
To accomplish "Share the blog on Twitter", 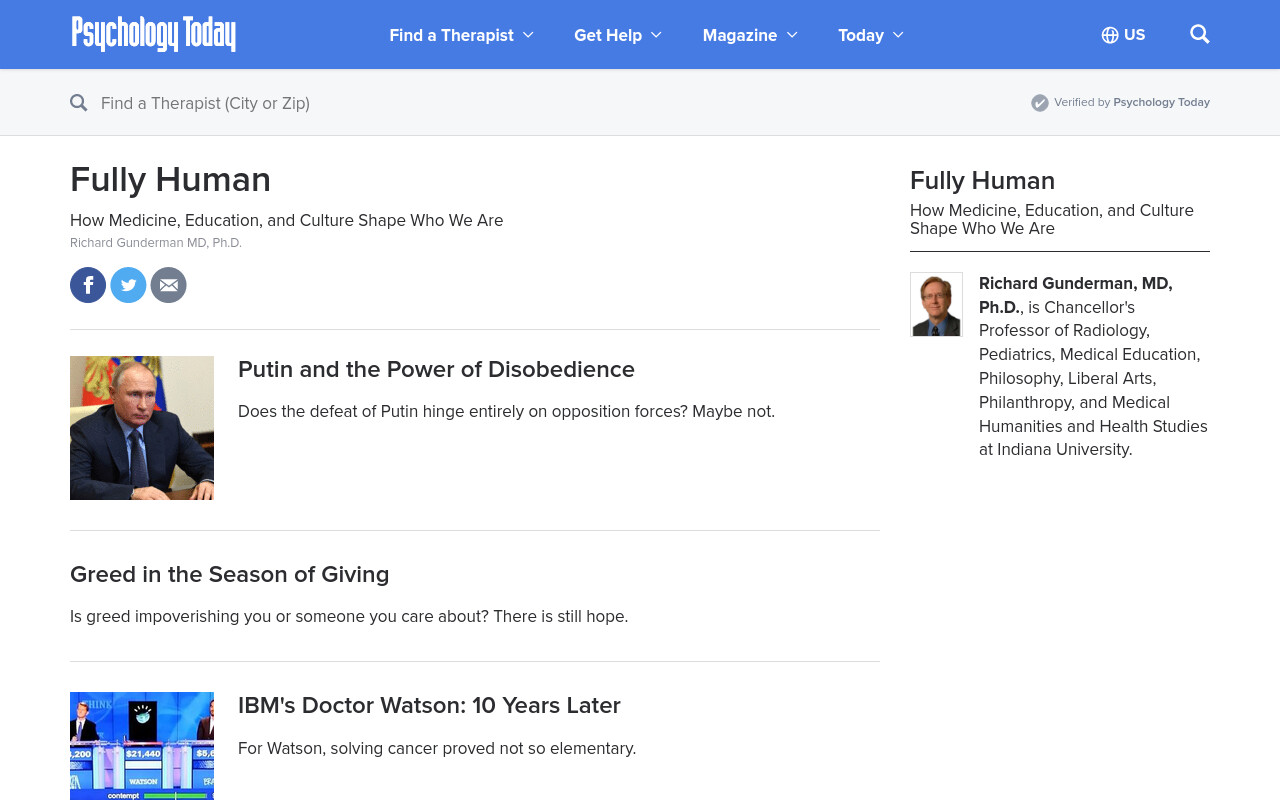I will tap(128, 285).
